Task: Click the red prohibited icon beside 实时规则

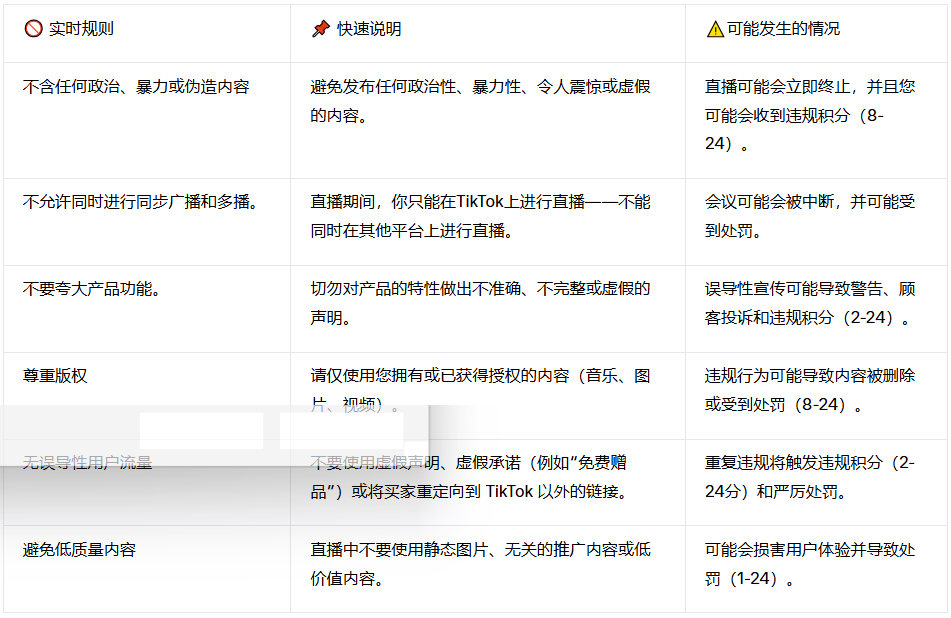Action: [x=33, y=29]
